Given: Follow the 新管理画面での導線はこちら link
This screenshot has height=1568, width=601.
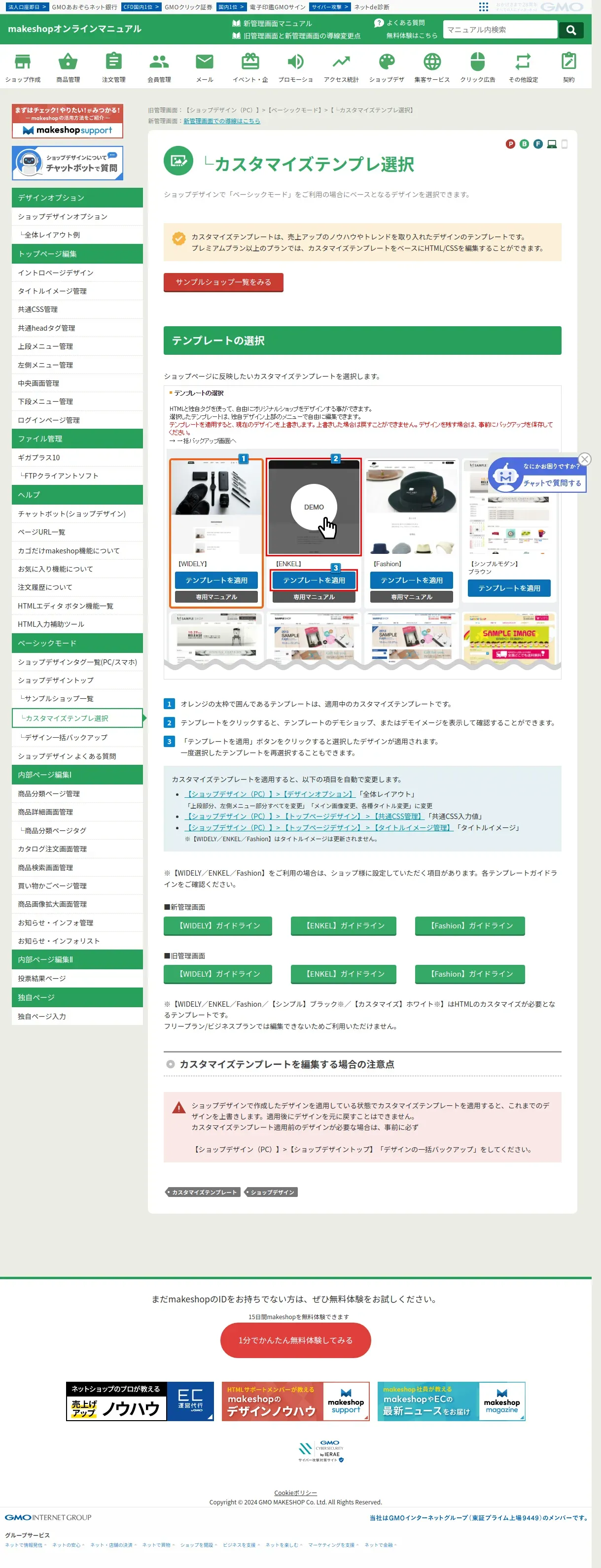Looking at the screenshot, I should coord(222,121).
